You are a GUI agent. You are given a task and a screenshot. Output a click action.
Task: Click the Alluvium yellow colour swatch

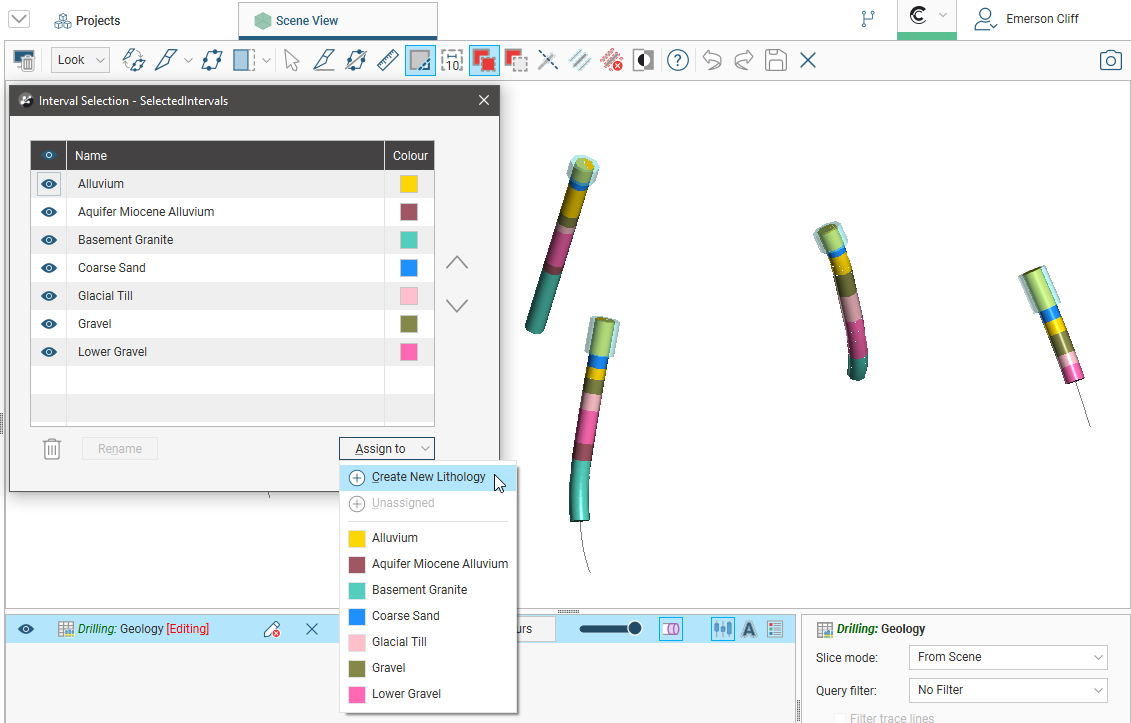[x=409, y=184]
